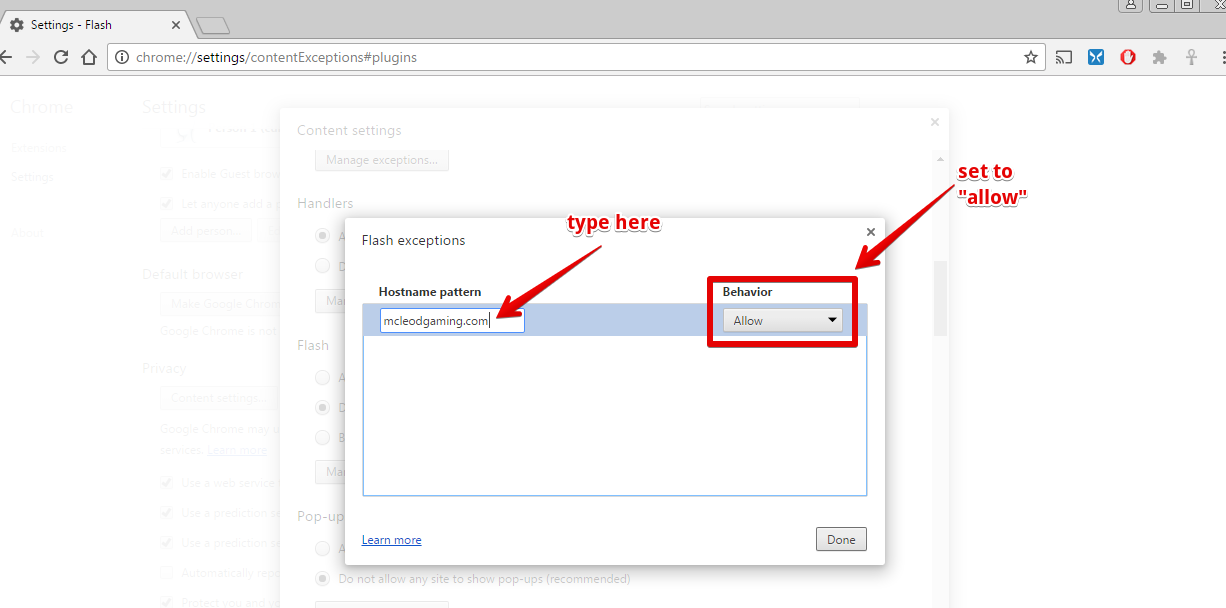The height and width of the screenshot is (608, 1226).
Task: Click the red Opera extension icon
Action: [1127, 57]
